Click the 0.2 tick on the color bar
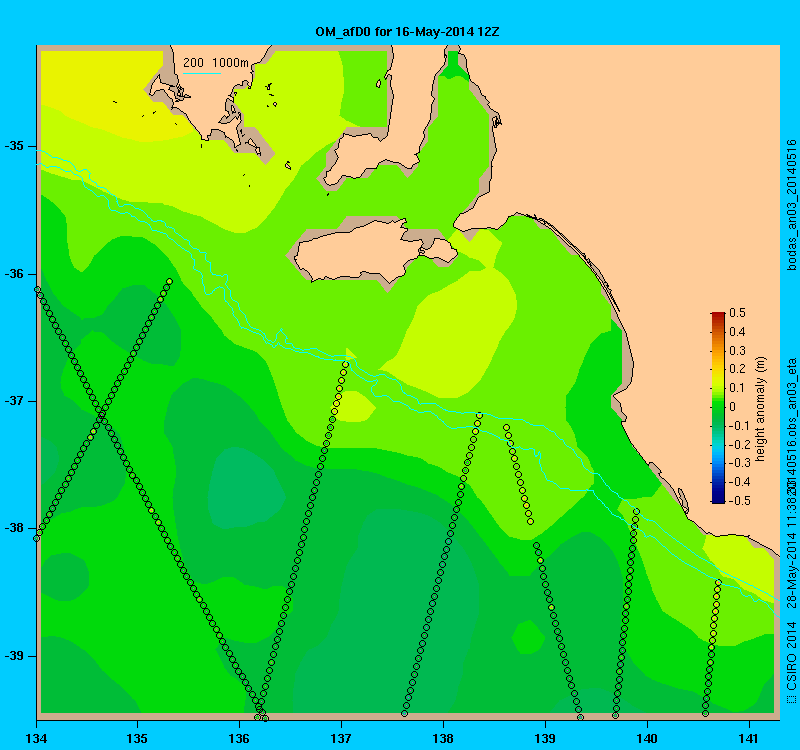Viewport: 800px width, 750px height. click(x=737, y=369)
